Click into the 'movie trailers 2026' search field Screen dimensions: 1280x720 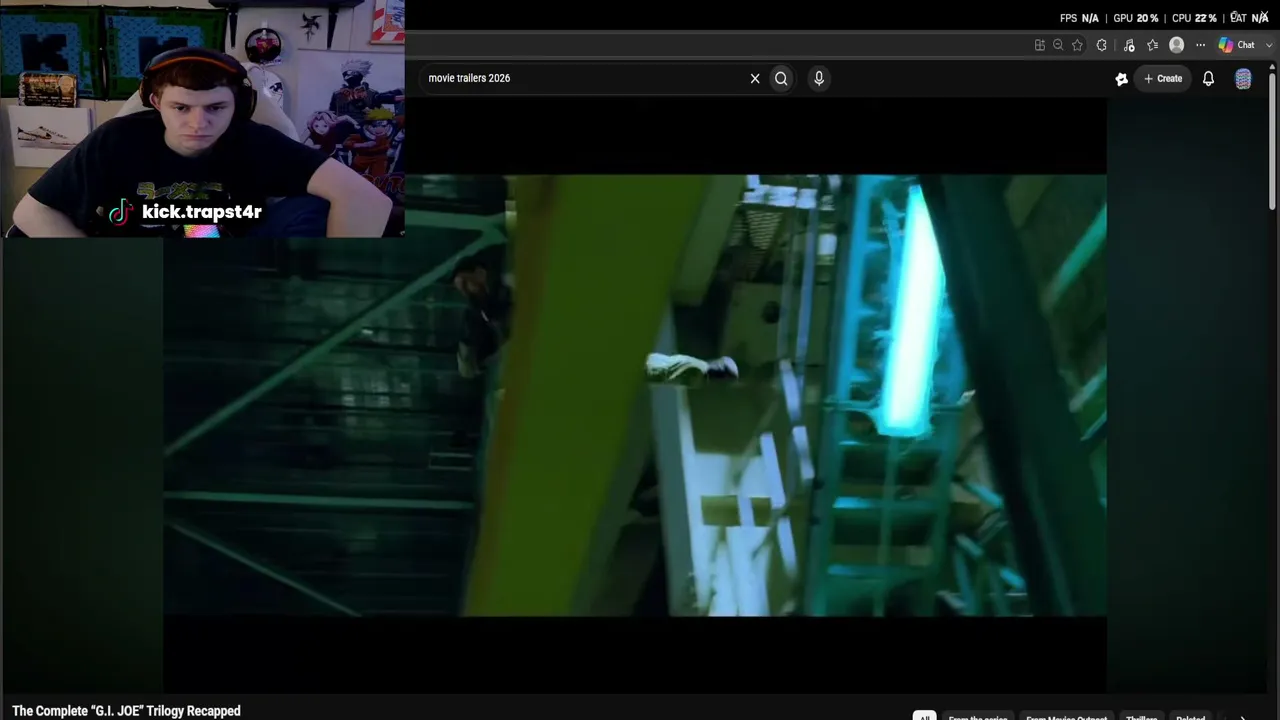tap(584, 78)
